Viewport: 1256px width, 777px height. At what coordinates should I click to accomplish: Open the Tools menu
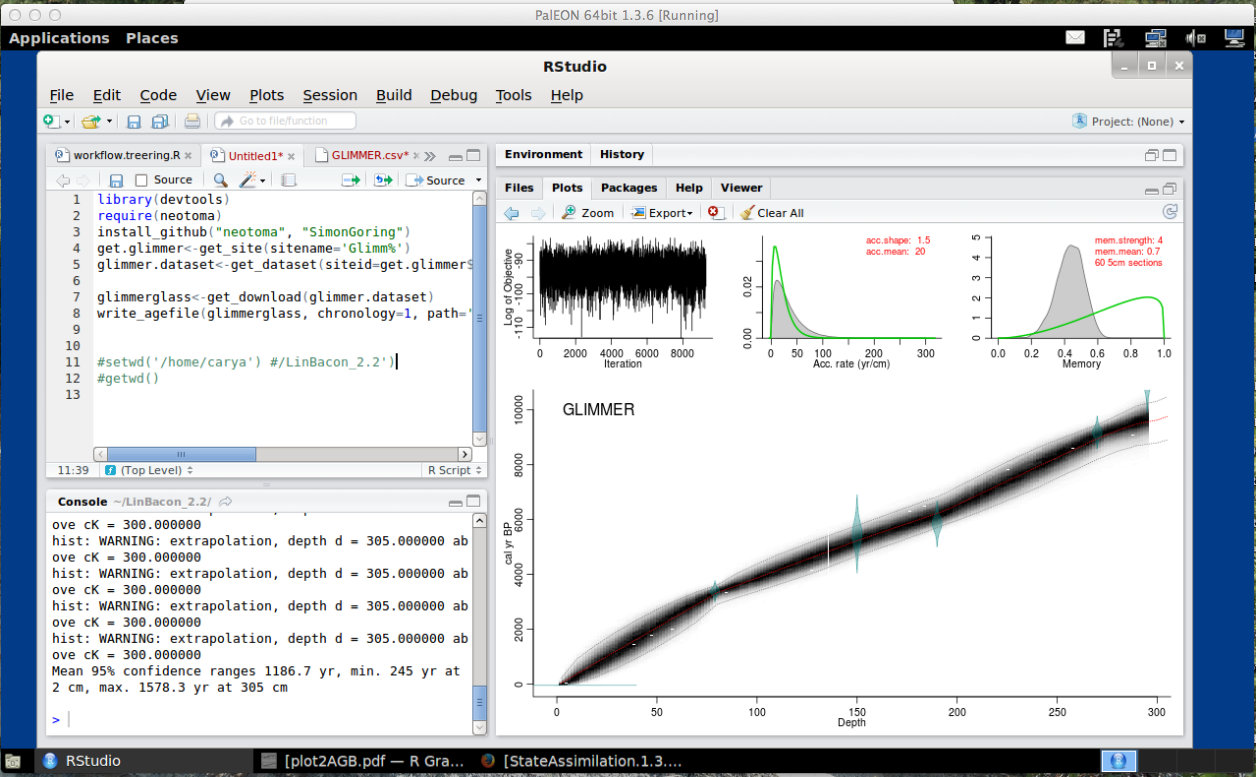(514, 95)
